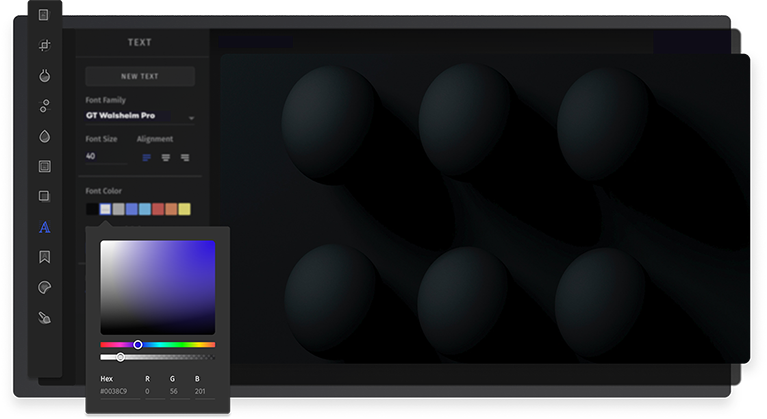Click the Alignment label

tap(155, 139)
